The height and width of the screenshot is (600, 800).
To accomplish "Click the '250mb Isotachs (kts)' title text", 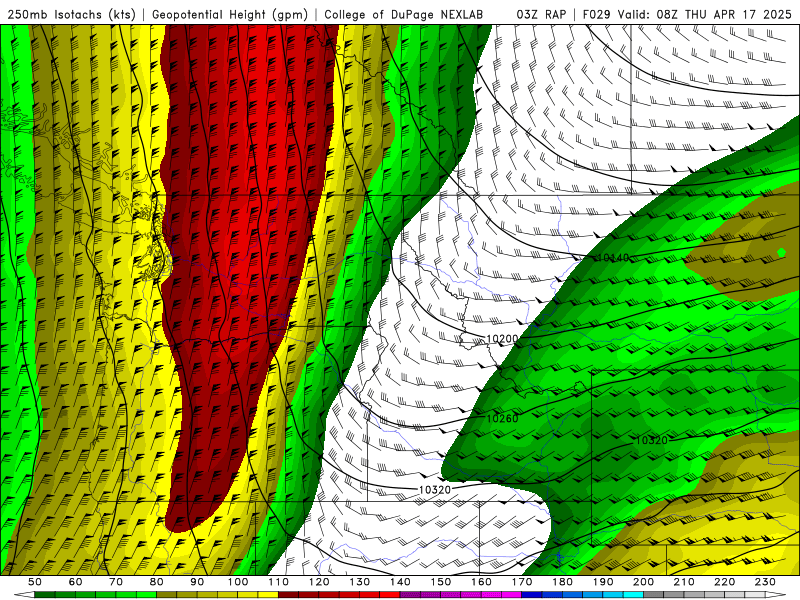I will tap(71, 14).
